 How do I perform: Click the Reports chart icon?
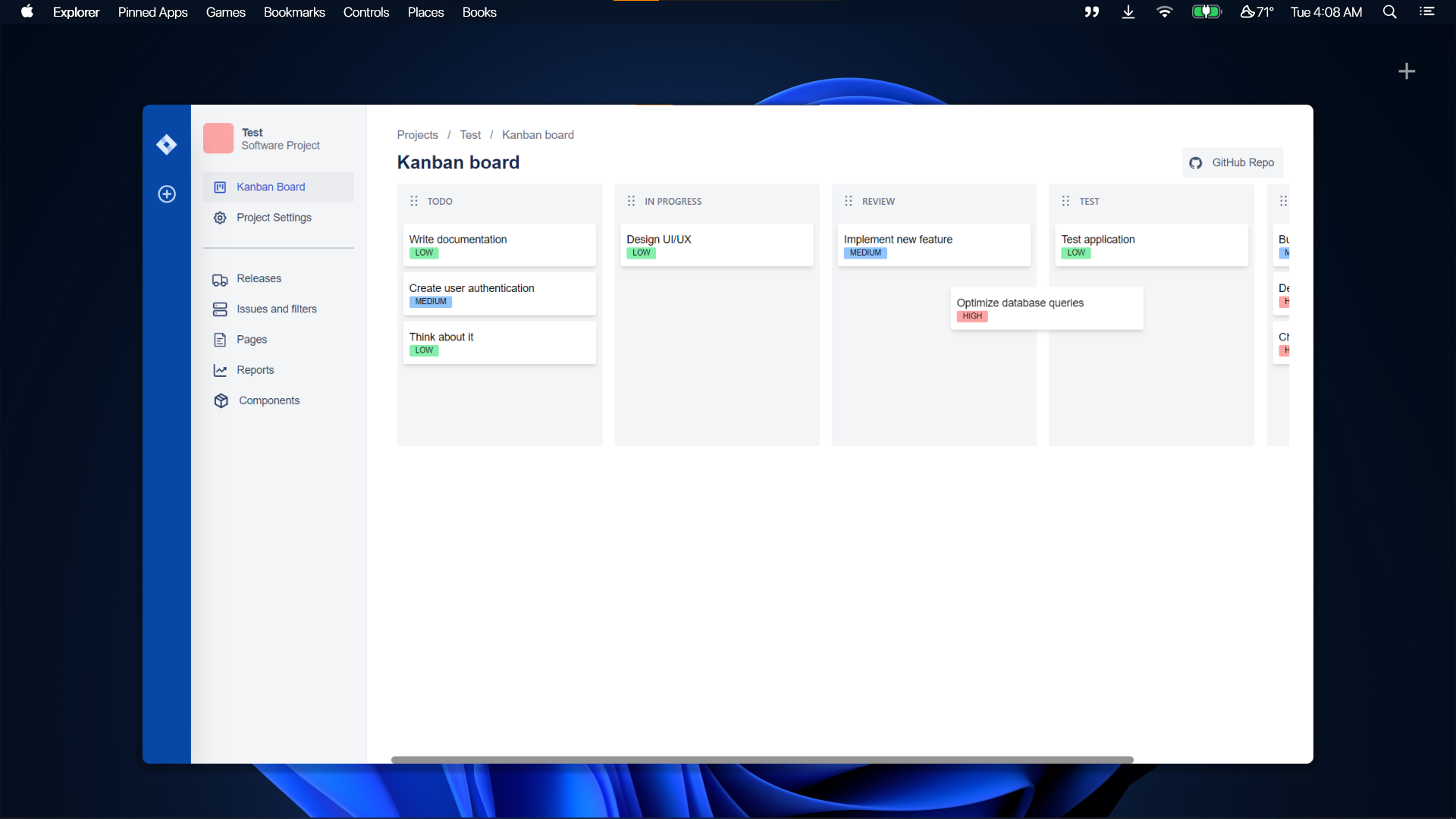click(220, 370)
